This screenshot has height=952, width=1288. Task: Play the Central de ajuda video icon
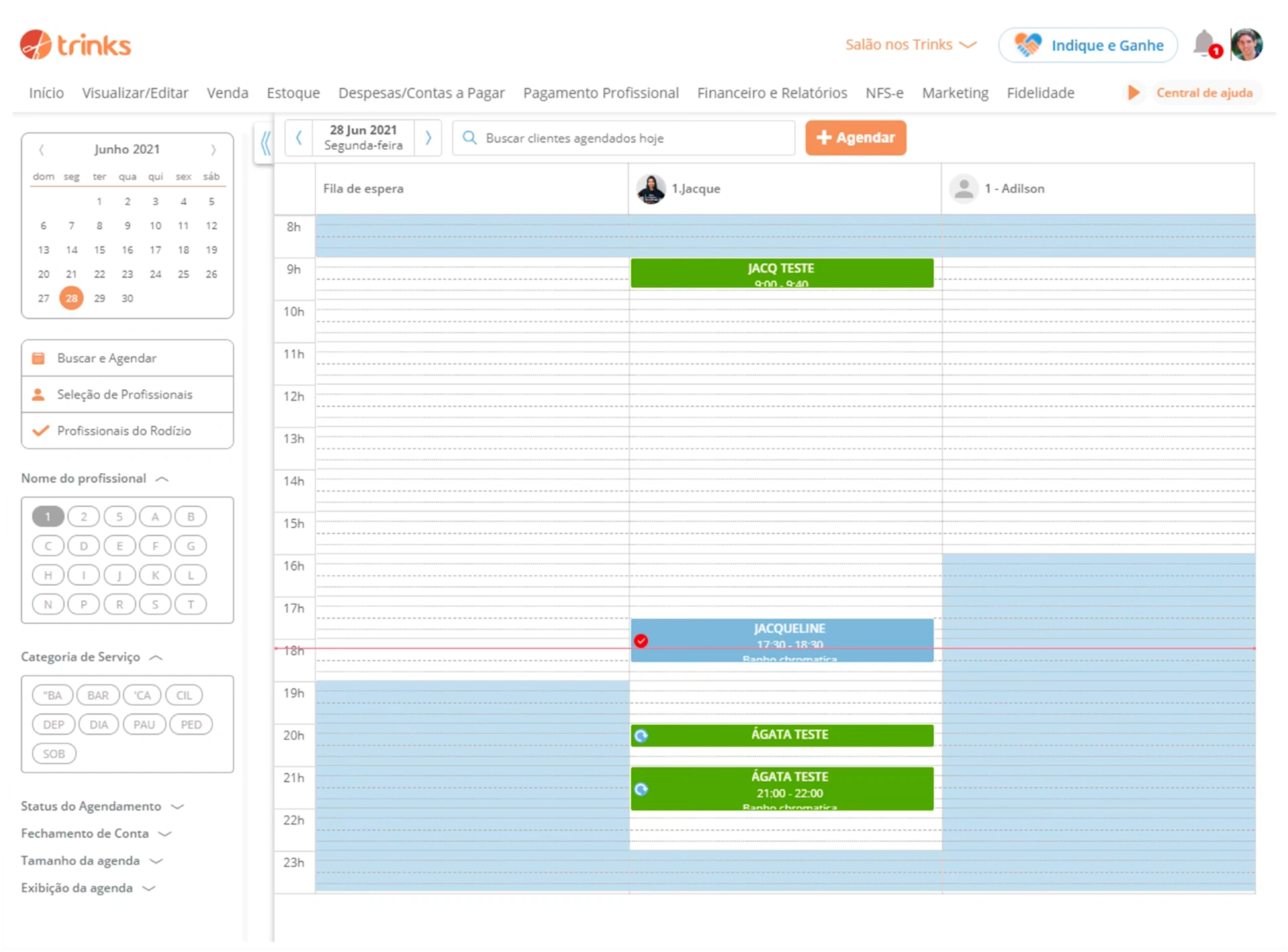click(x=1133, y=93)
